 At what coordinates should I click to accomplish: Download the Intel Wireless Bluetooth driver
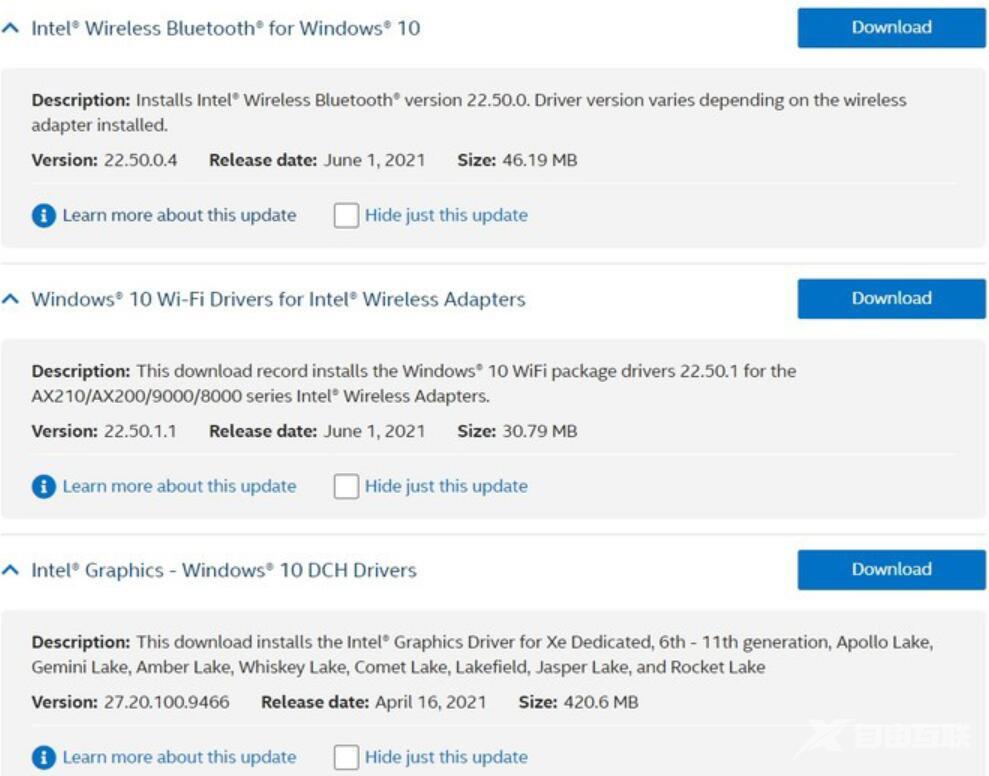pos(889,27)
